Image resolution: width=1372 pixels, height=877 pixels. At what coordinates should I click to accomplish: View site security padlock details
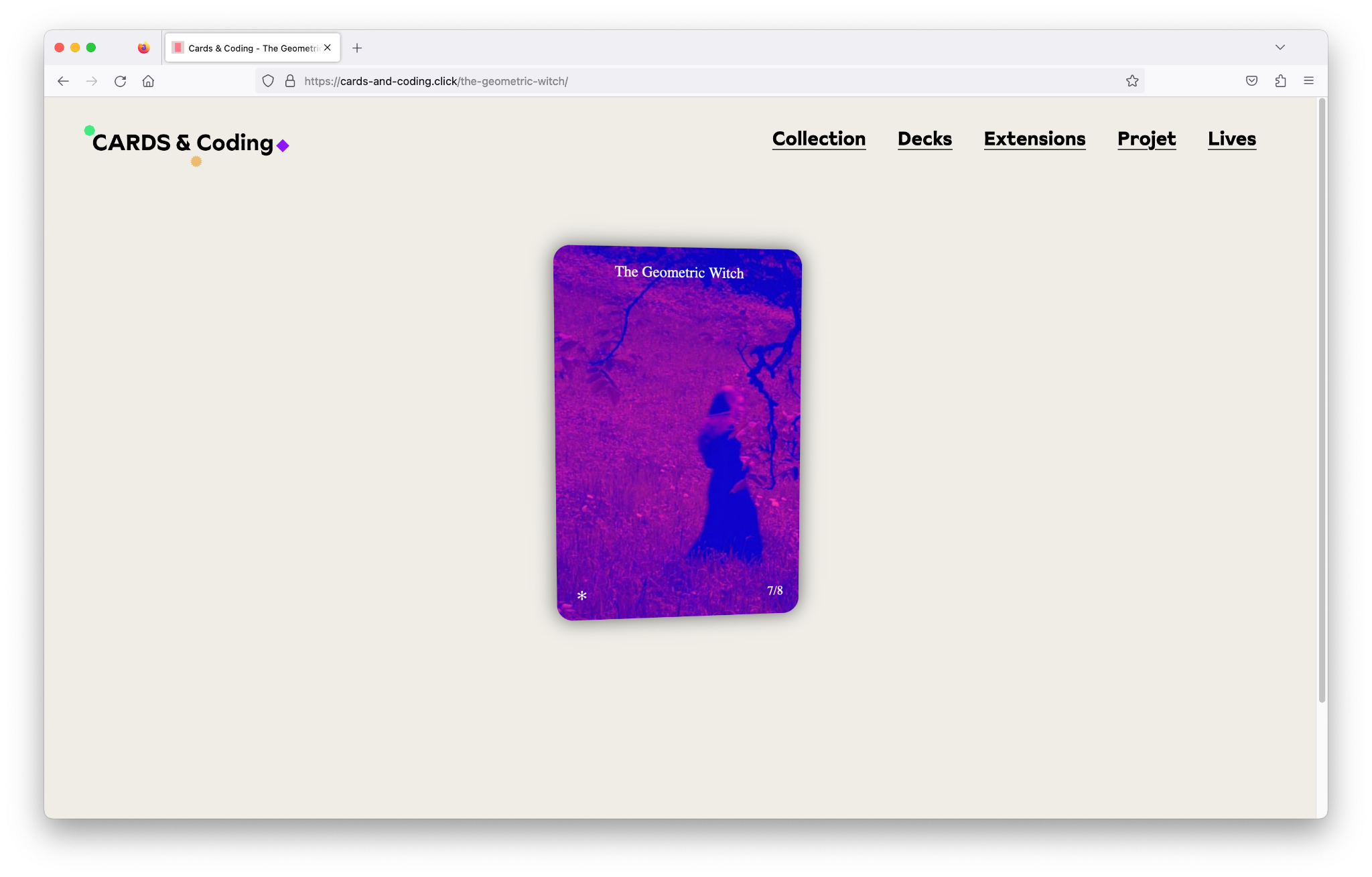pyautogui.click(x=290, y=81)
